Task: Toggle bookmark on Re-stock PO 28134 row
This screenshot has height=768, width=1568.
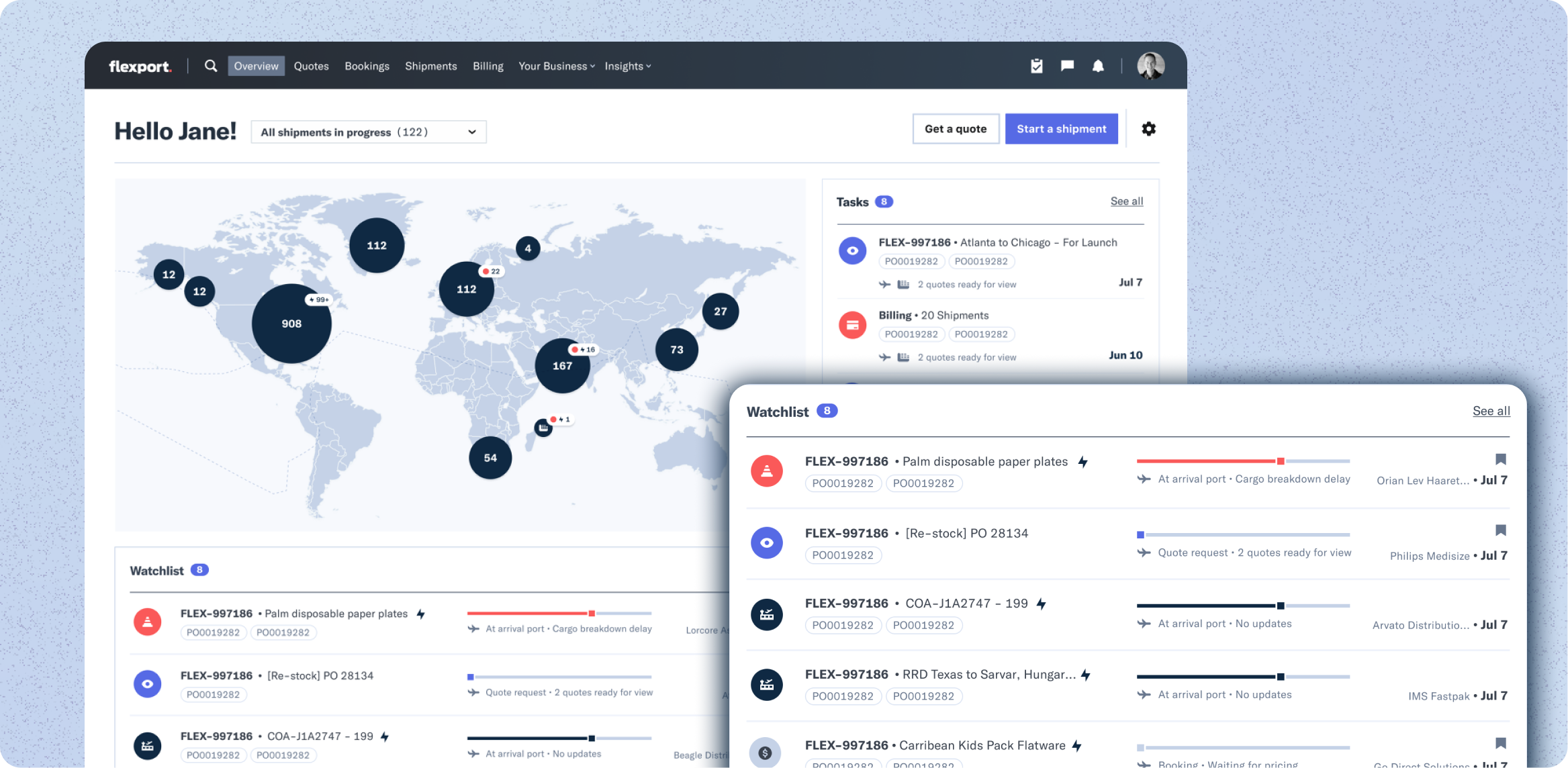Action: click(1500, 530)
